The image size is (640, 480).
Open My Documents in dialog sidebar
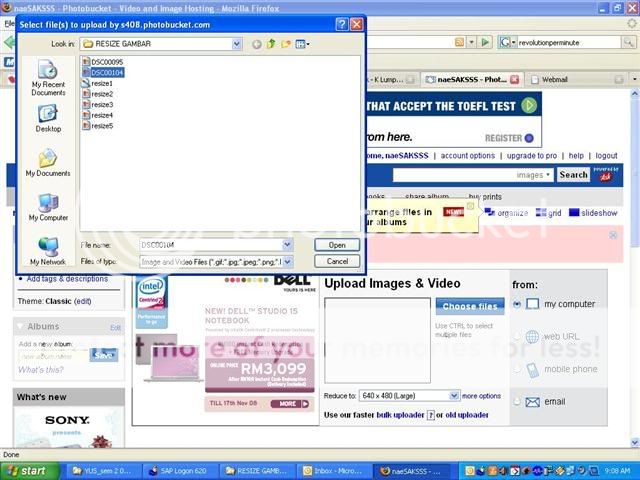(48, 163)
